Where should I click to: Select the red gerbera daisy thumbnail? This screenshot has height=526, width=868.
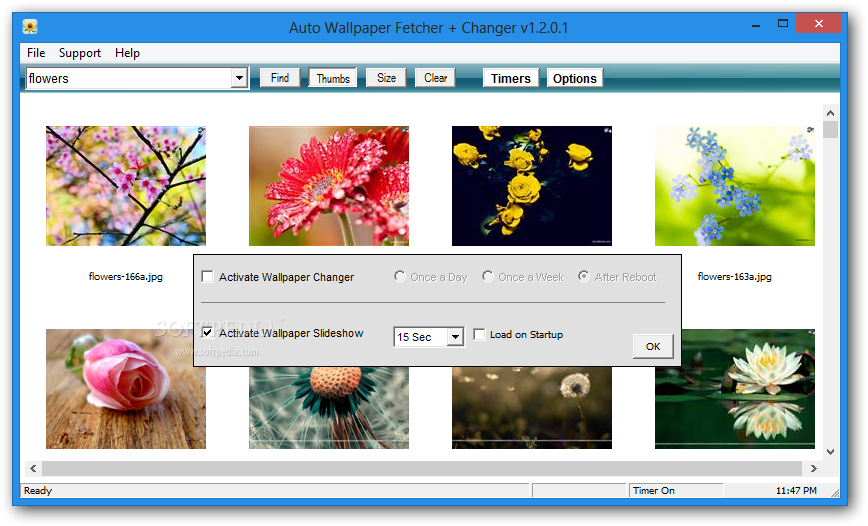[x=329, y=186]
